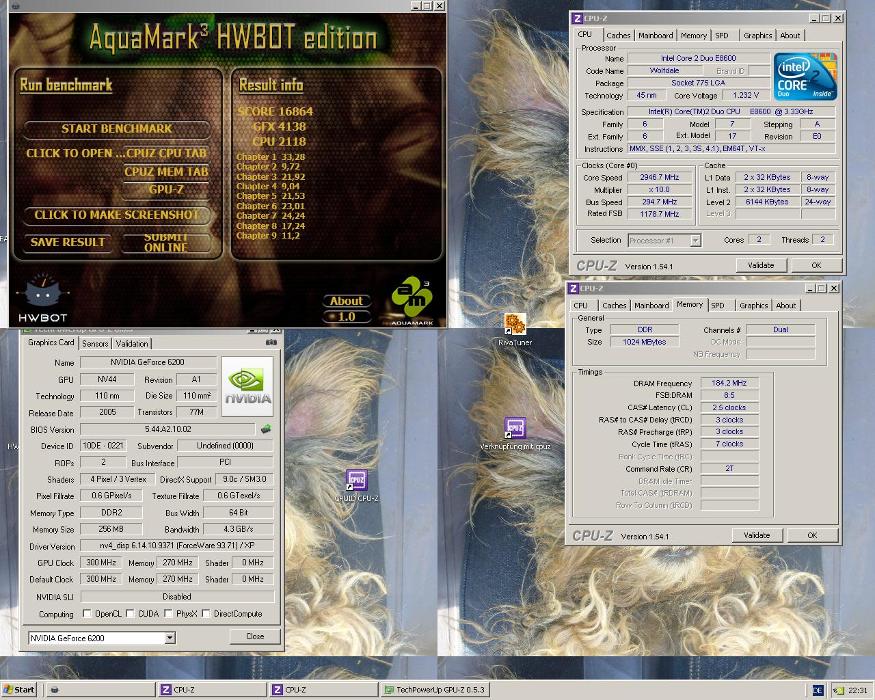Open the SPD tab in upper CPU-Z window

[722, 35]
